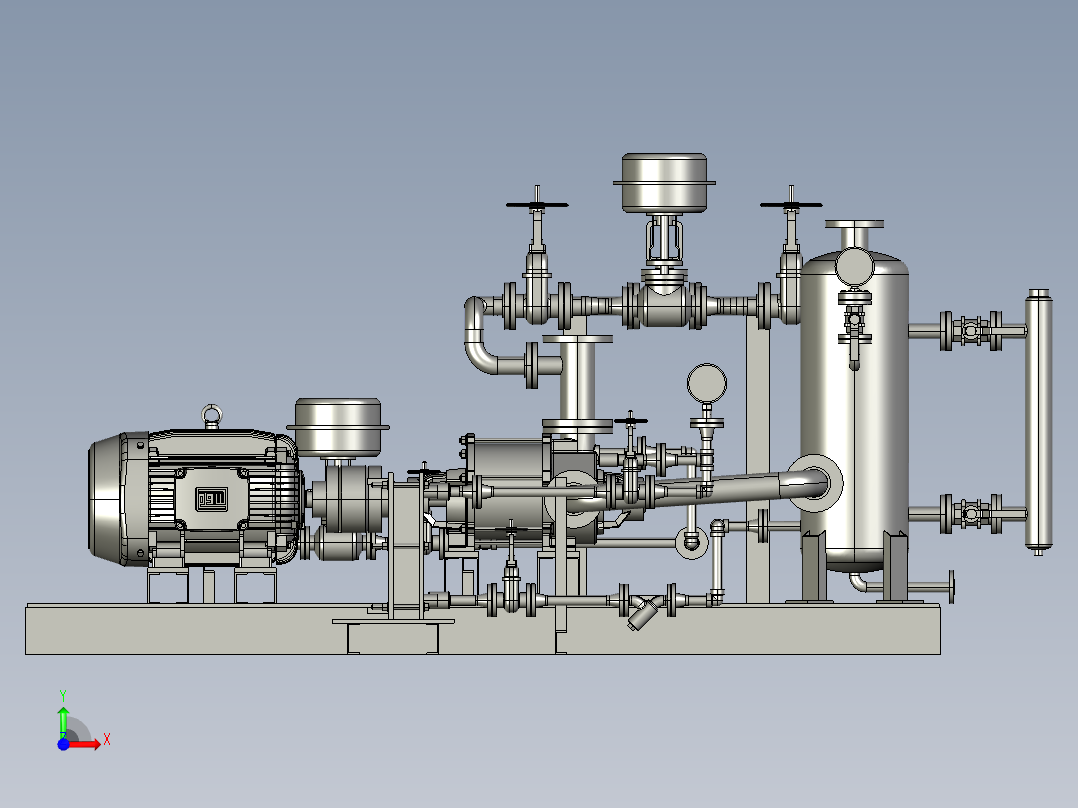
Task: Click the red X axis arrow of the triad
Action: 85,744
